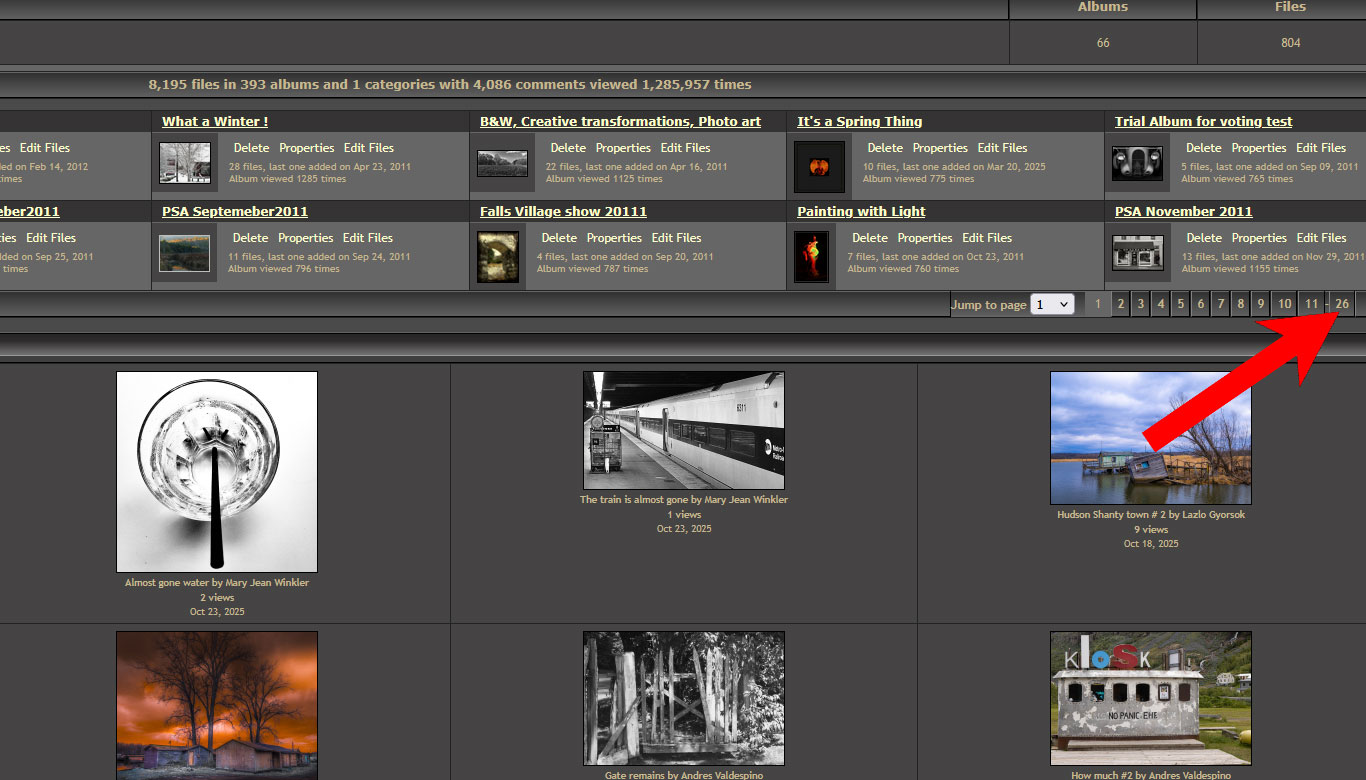Go to page 26 in pagination
Screen dimensions: 1366x780
point(1342,304)
